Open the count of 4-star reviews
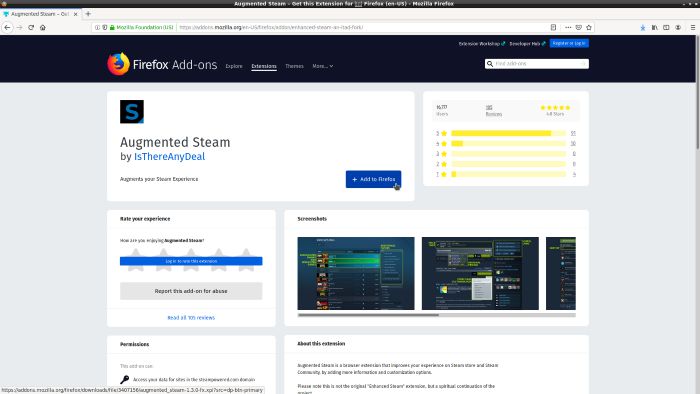The image size is (700, 394). click(x=573, y=144)
